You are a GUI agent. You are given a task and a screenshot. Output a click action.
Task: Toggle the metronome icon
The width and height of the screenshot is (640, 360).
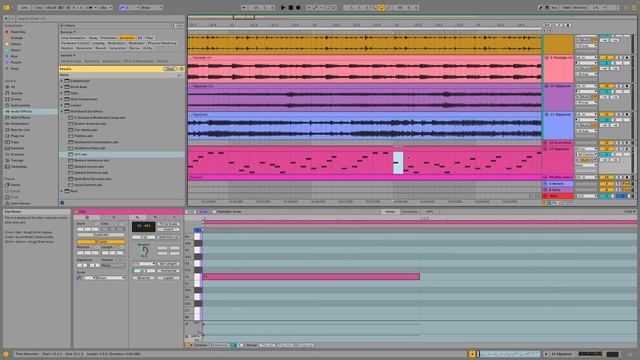[90, 7]
